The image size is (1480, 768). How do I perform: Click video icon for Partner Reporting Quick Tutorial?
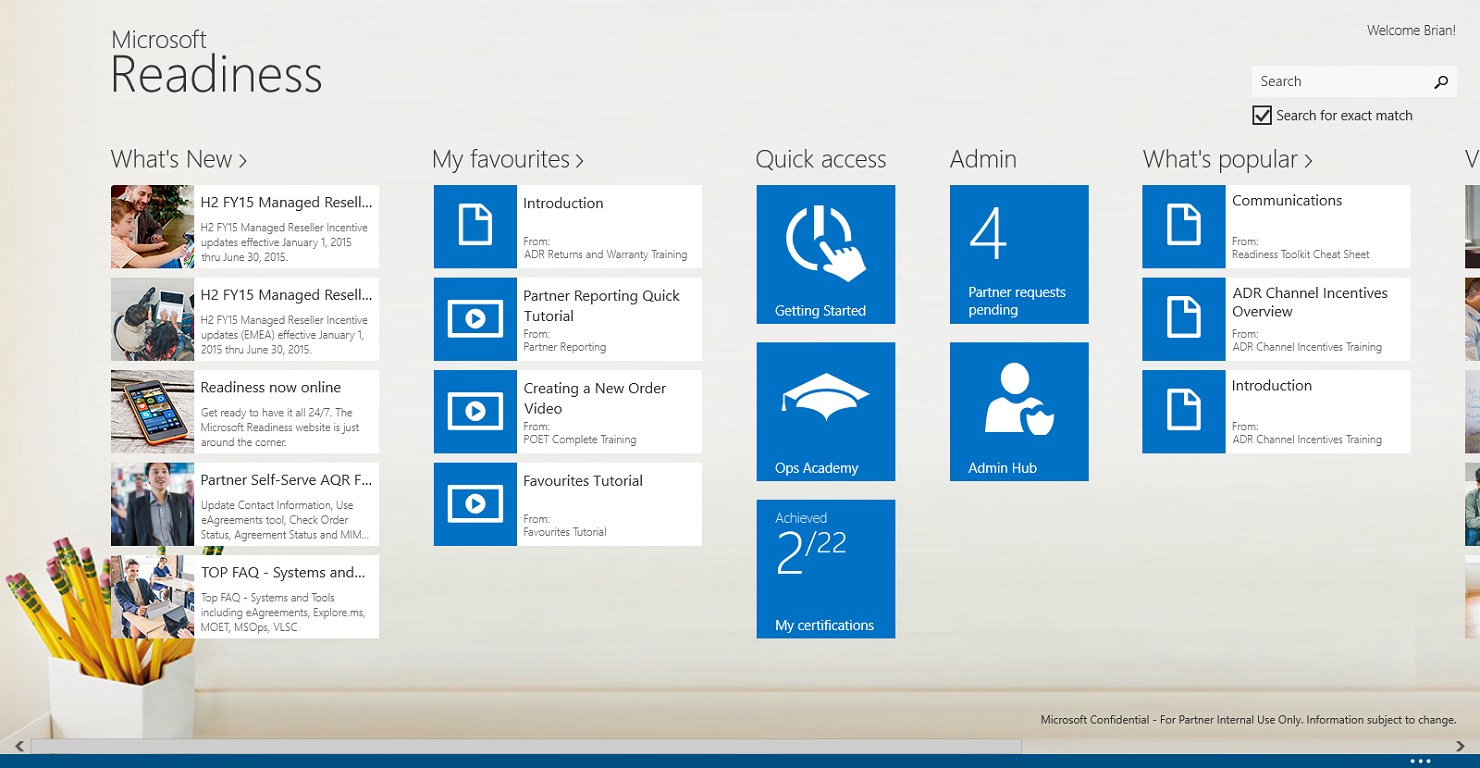pos(475,319)
